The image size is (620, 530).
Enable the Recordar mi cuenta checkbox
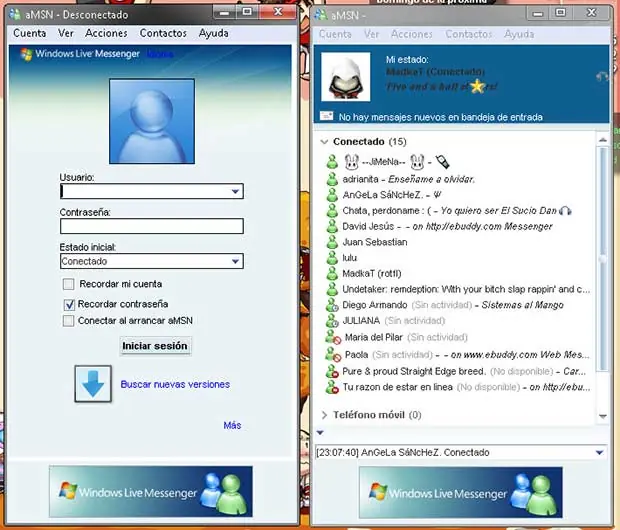point(69,285)
